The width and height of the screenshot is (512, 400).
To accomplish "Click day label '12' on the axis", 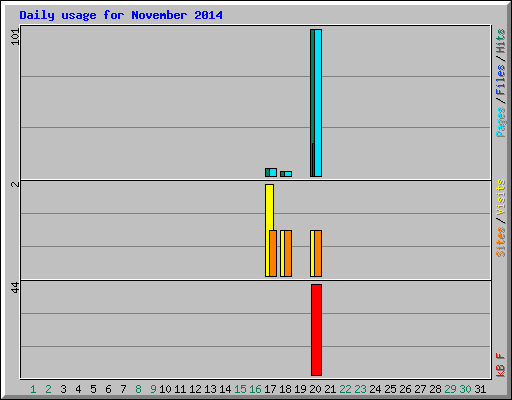I will [195, 389].
